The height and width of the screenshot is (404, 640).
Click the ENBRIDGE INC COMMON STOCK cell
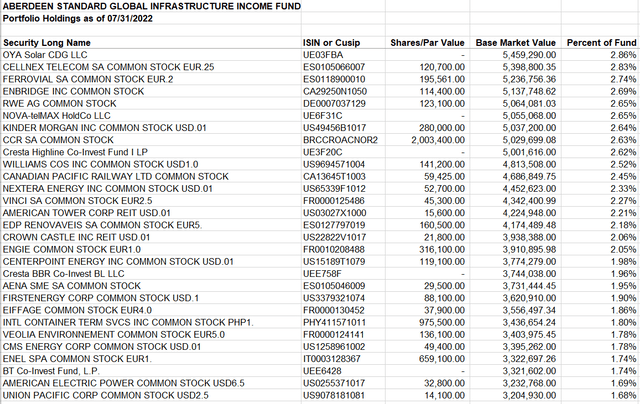tap(73, 91)
